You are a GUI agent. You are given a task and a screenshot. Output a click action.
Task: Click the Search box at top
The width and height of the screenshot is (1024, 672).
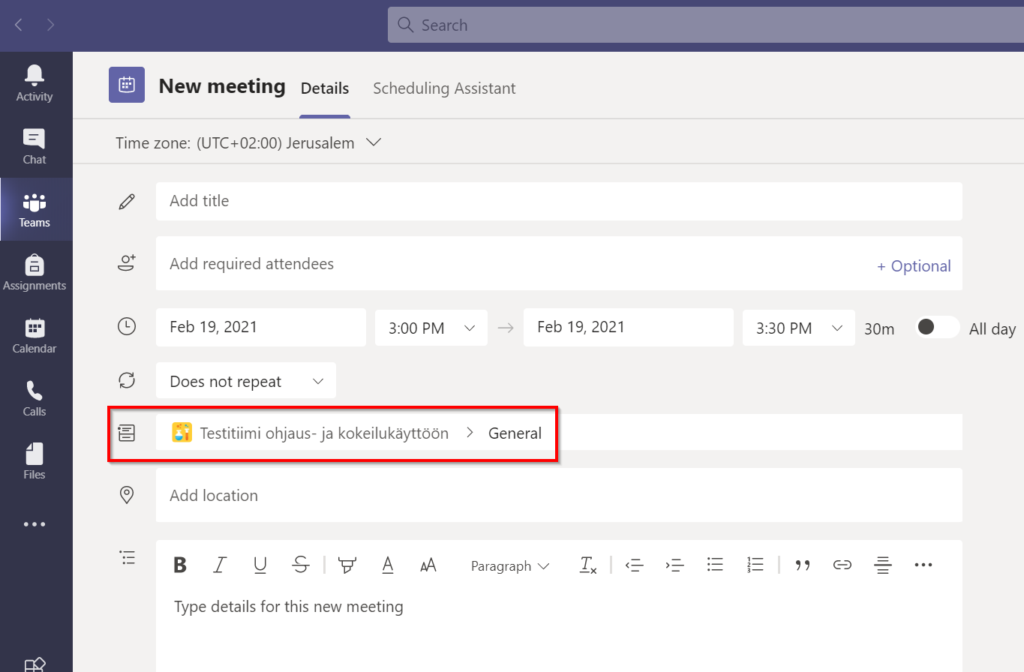click(705, 25)
